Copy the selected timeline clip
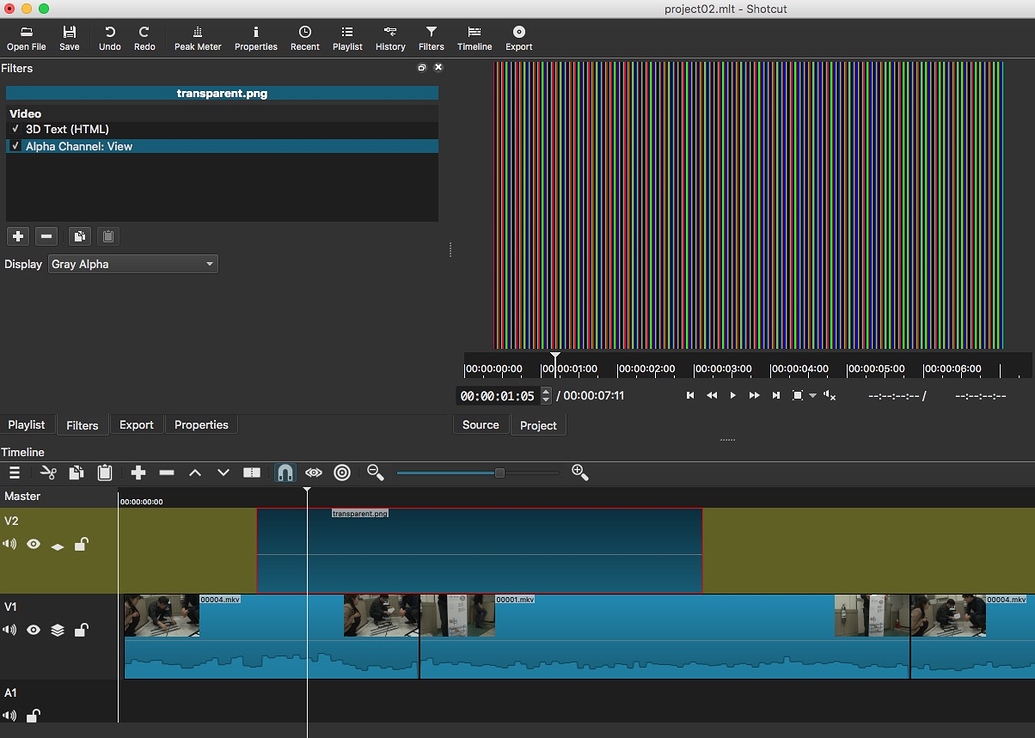The image size is (1035, 738). coord(77,473)
